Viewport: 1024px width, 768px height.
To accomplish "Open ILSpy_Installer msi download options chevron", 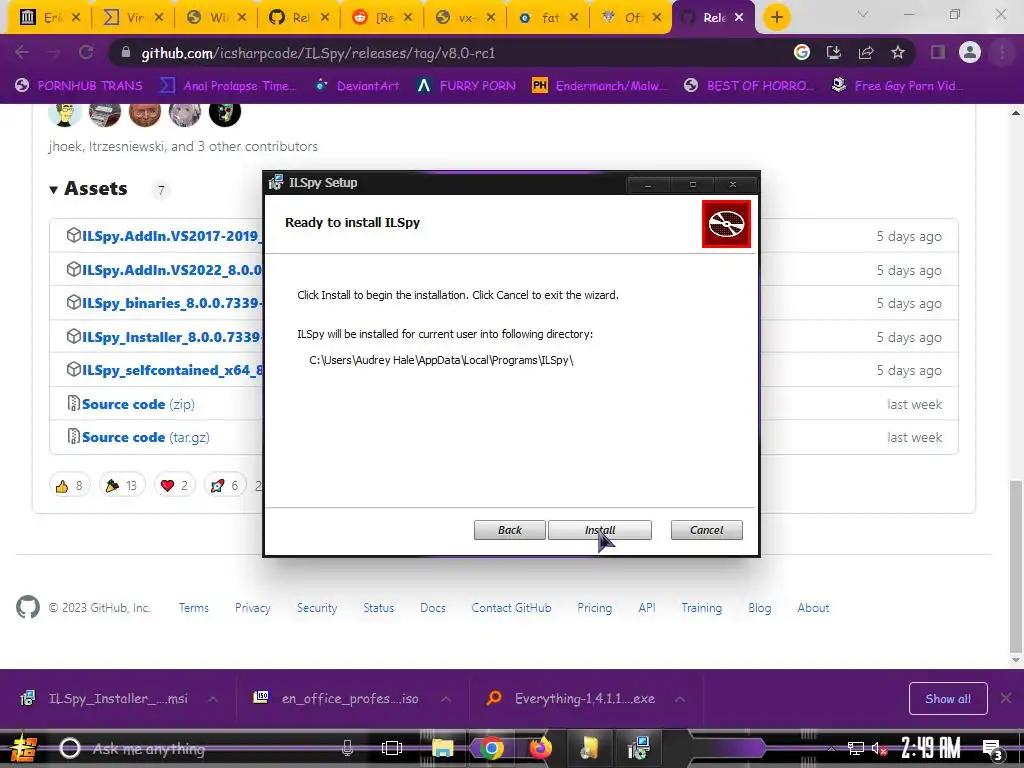I will [x=213, y=699].
